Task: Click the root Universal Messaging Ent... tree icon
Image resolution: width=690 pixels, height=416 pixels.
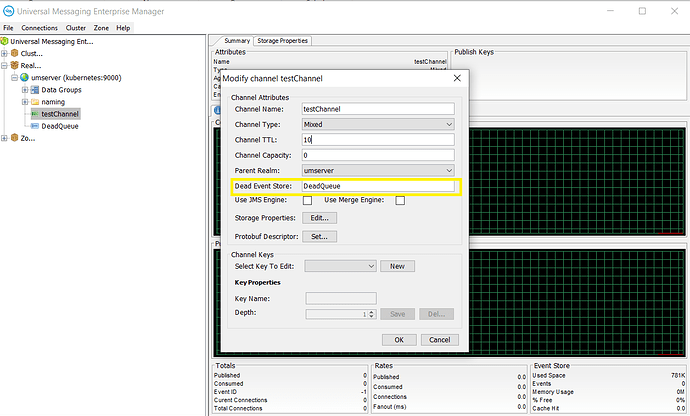Action: click(4, 41)
